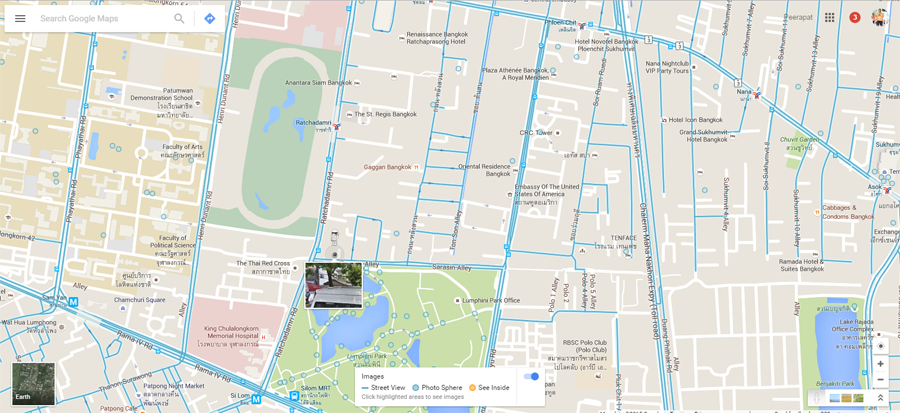
Task: Show my current location
Action: (880, 346)
